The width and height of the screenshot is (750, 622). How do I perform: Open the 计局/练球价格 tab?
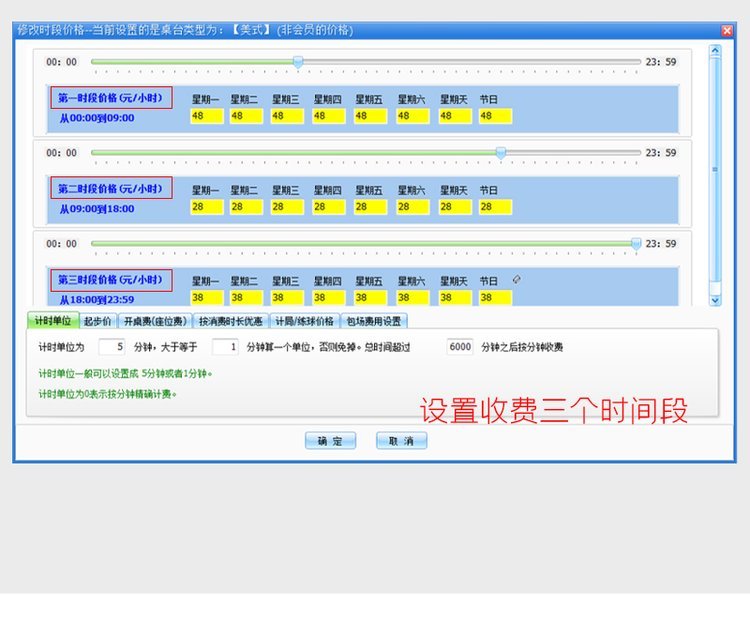[x=305, y=321]
